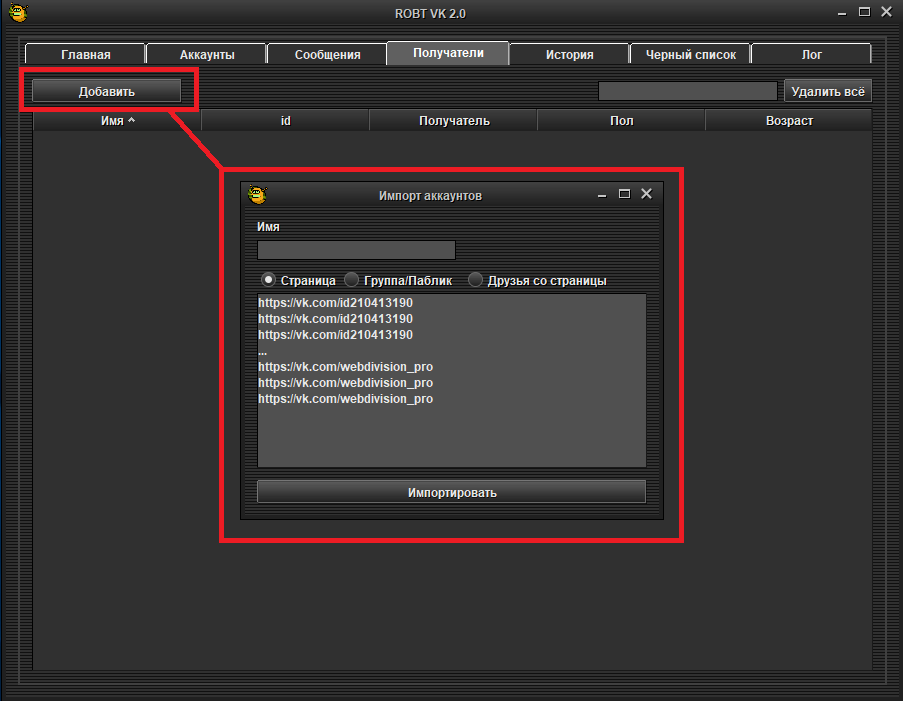
Task: Focus the Имя input field in the dialog
Action: (x=356, y=250)
